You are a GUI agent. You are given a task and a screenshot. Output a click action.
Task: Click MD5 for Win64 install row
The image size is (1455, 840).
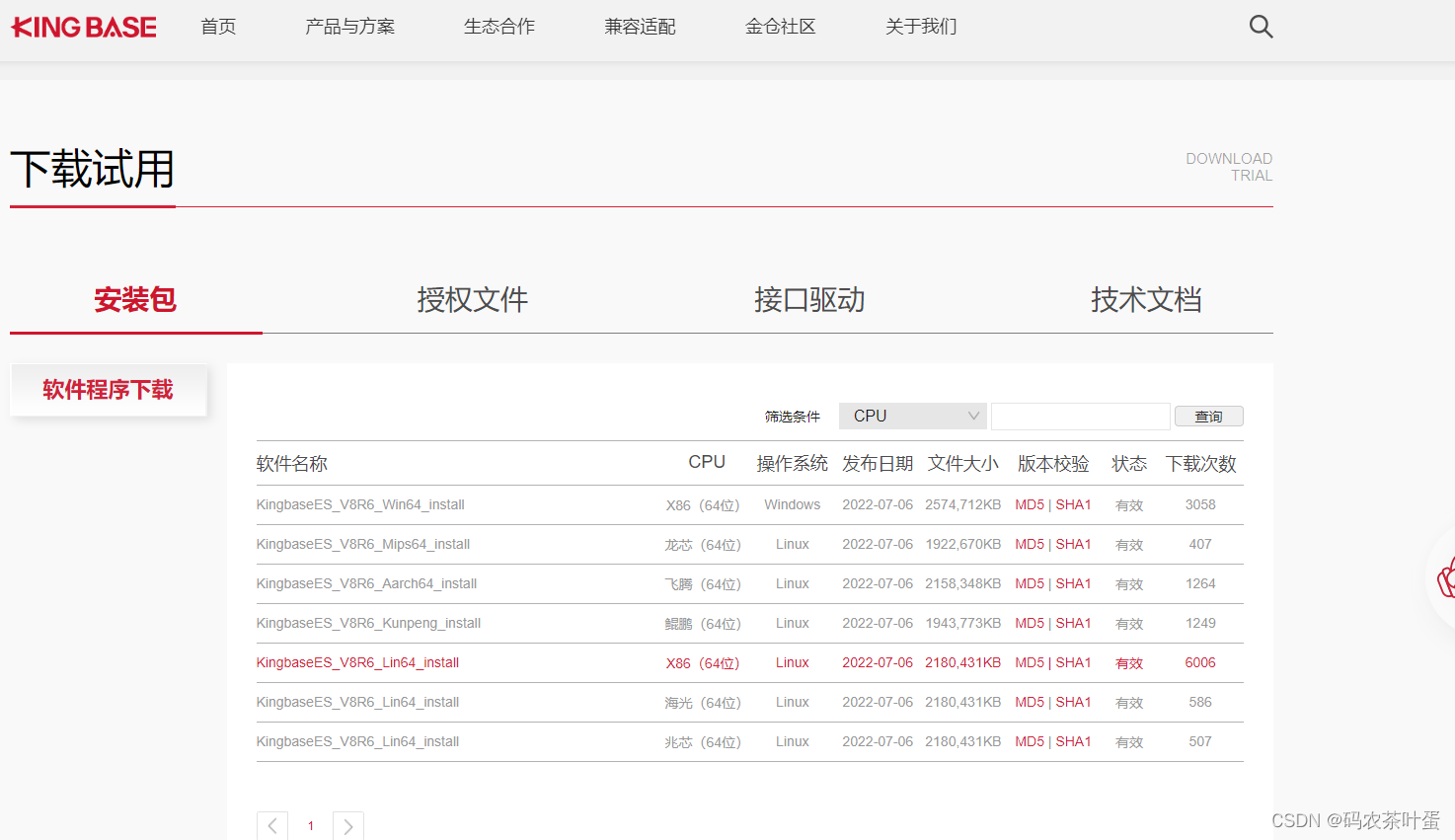click(1030, 504)
